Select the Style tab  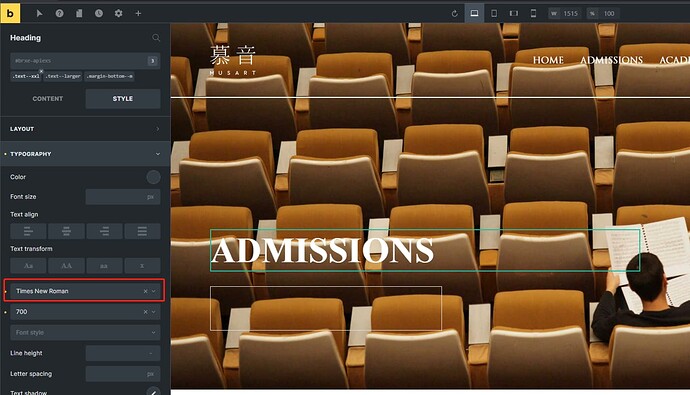[x=123, y=99]
